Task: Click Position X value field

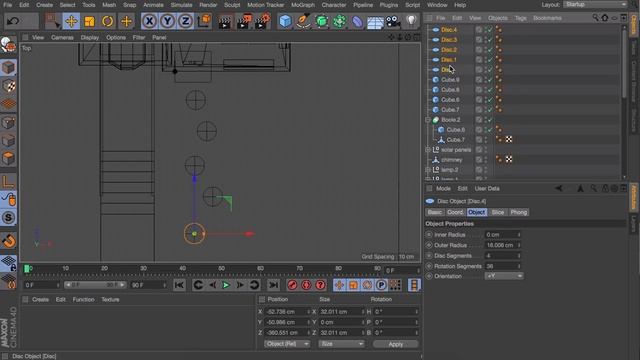Action: [287, 312]
